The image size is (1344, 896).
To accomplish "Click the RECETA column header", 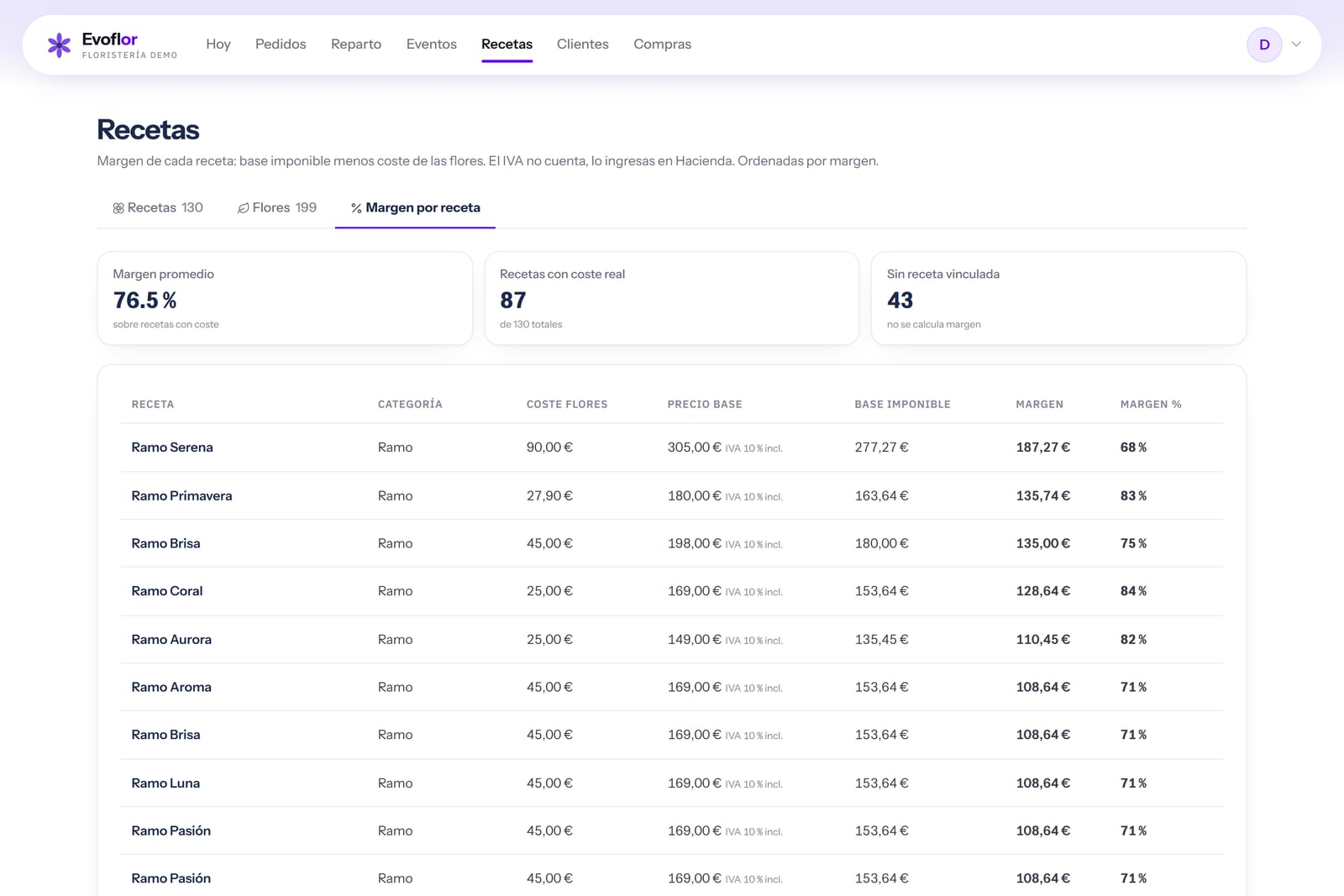I will pos(153,404).
